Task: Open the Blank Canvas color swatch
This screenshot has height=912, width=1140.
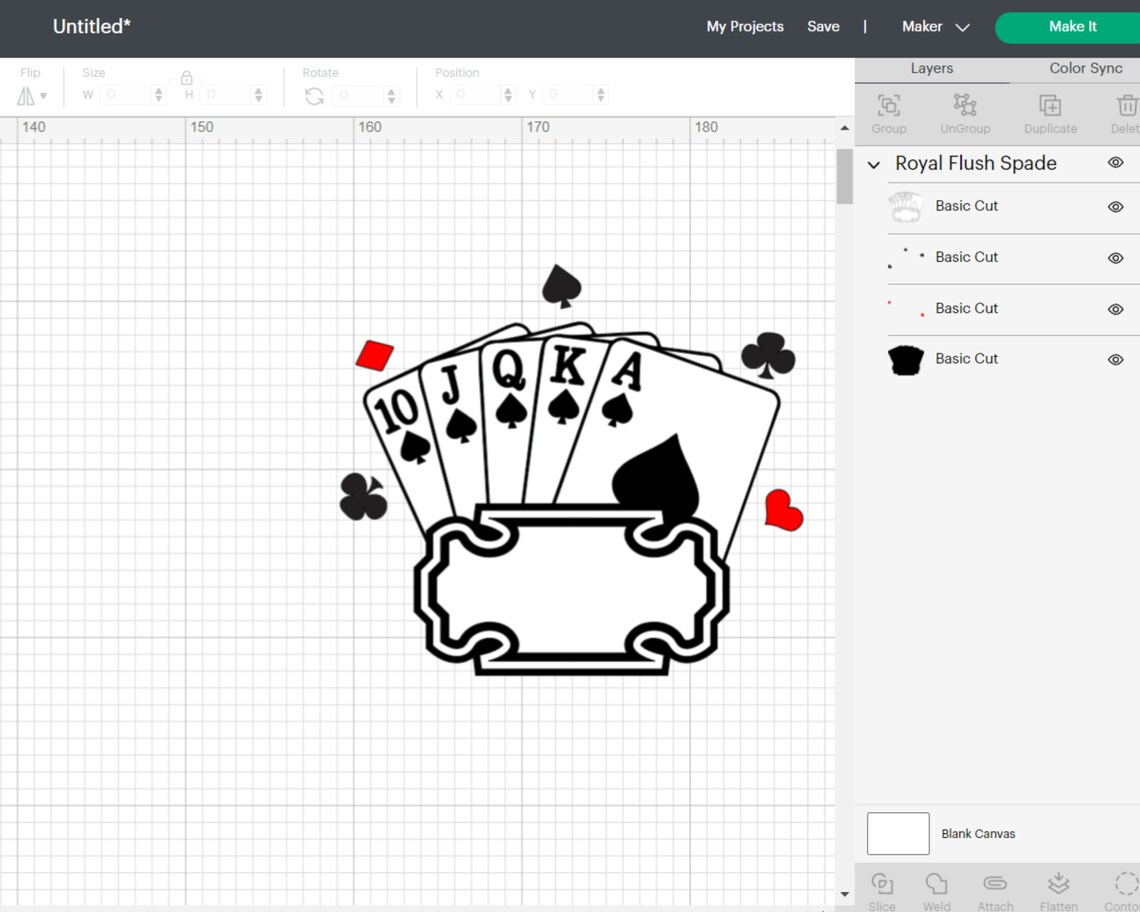Action: (x=897, y=833)
